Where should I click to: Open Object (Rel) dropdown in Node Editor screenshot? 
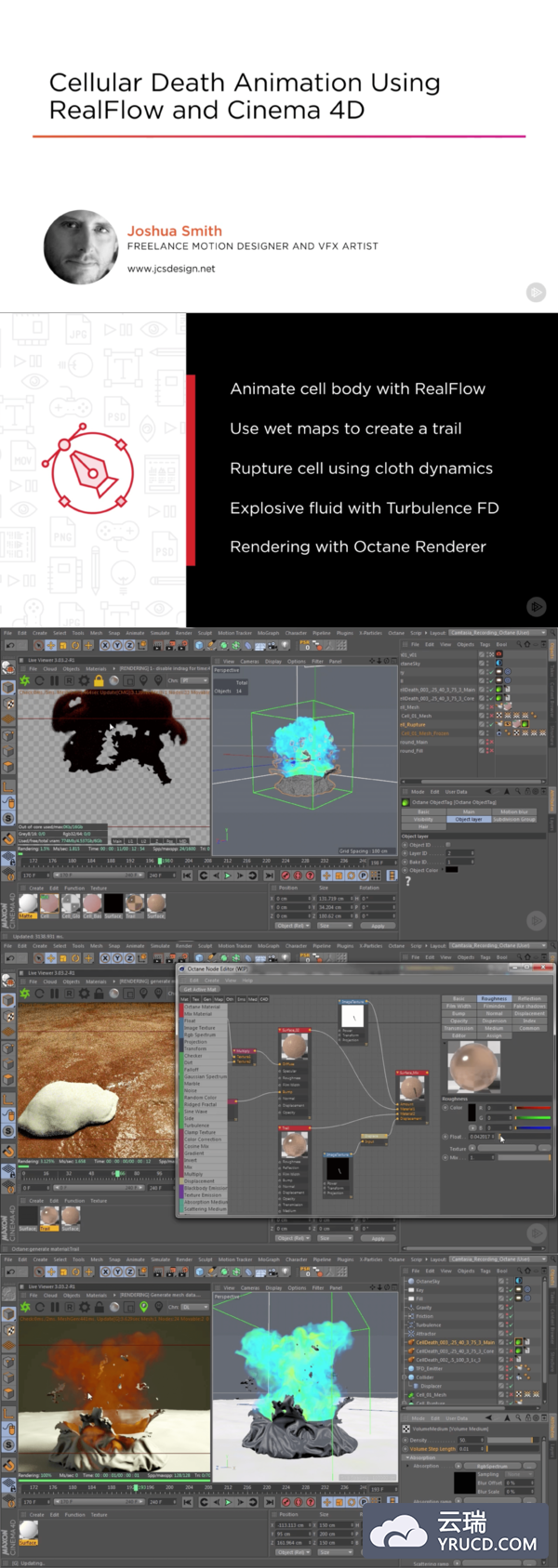pyautogui.click(x=293, y=1238)
